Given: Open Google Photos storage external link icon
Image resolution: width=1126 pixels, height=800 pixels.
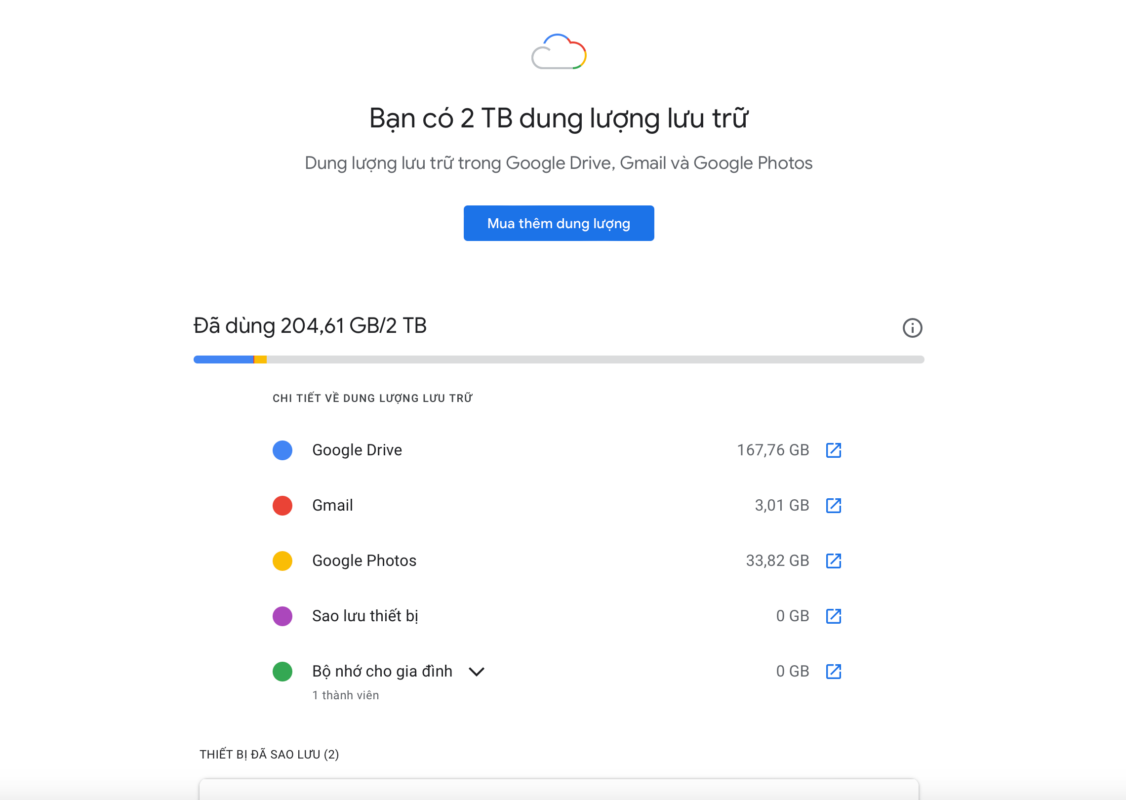Looking at the screenshot, I should 833,561.
